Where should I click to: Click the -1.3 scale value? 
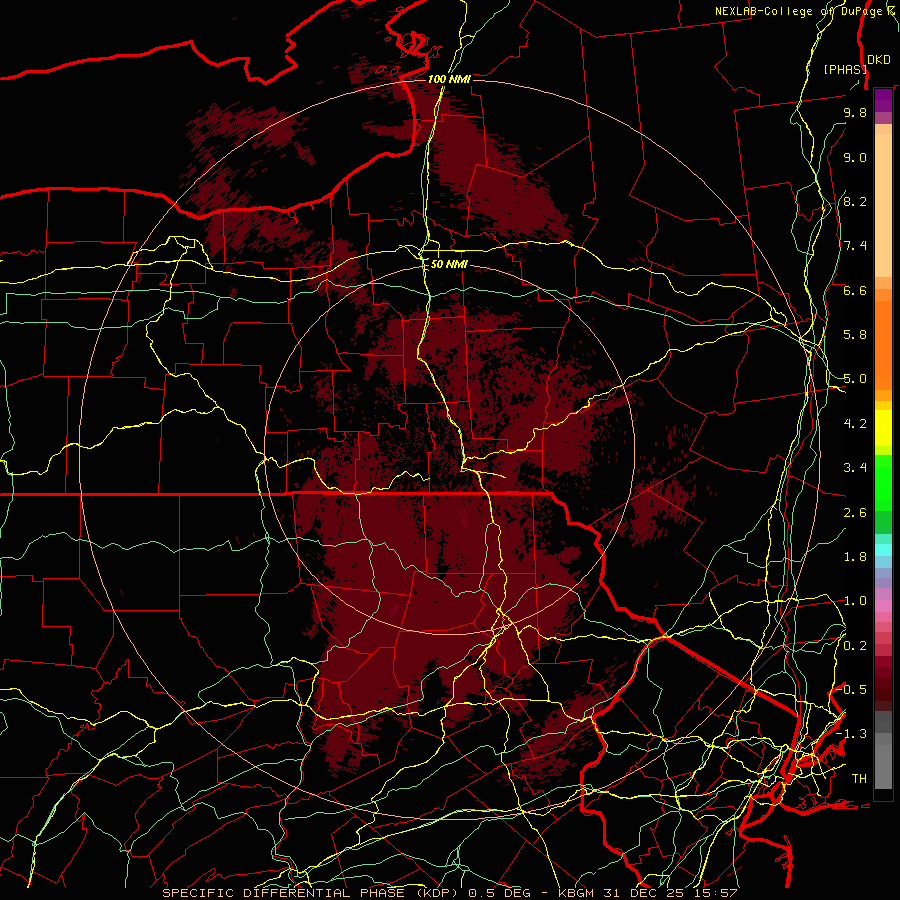pyautogui.click(x=852, y=734)
